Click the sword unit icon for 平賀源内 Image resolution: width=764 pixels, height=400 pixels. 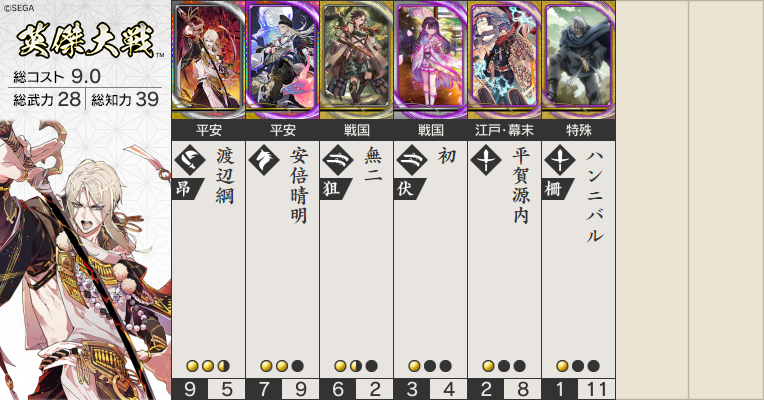[486, 160]
